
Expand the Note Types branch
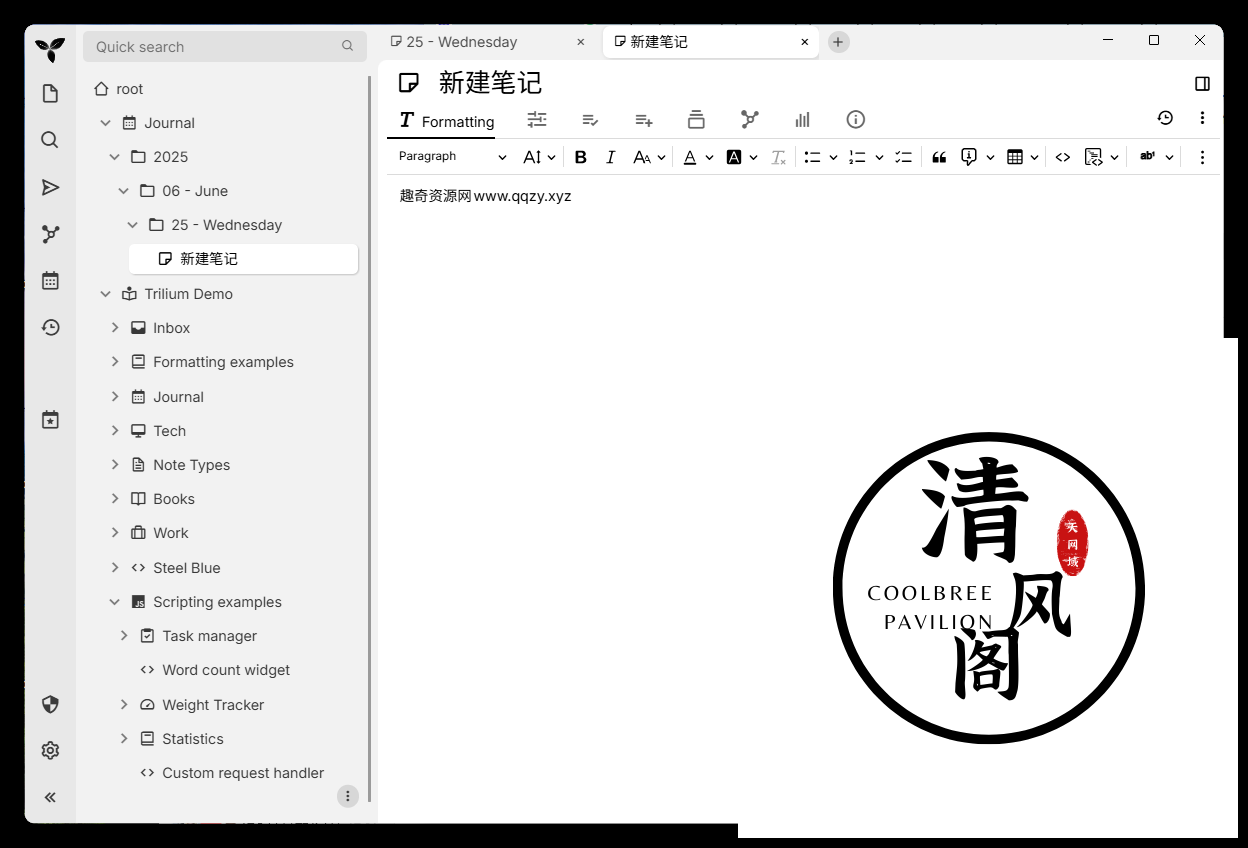coord(115,465)
